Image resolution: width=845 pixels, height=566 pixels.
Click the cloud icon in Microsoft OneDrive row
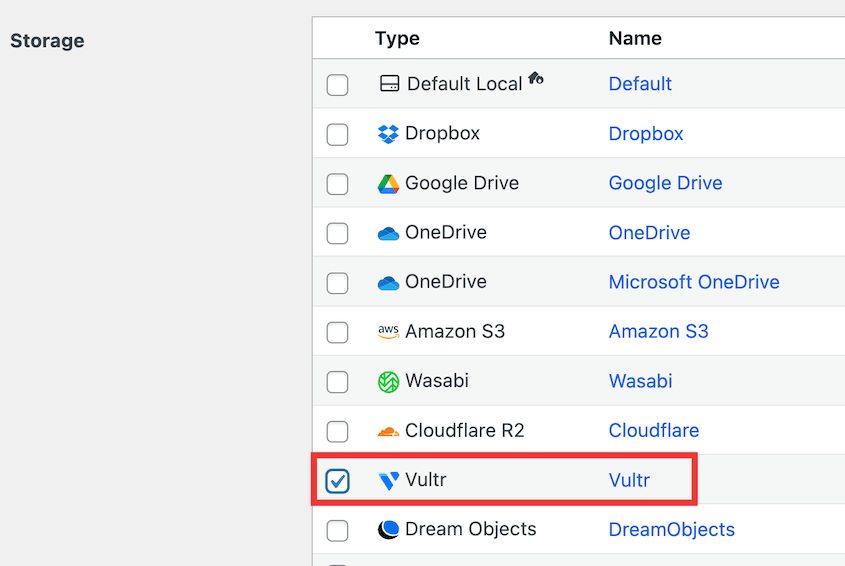coord(388,282)
